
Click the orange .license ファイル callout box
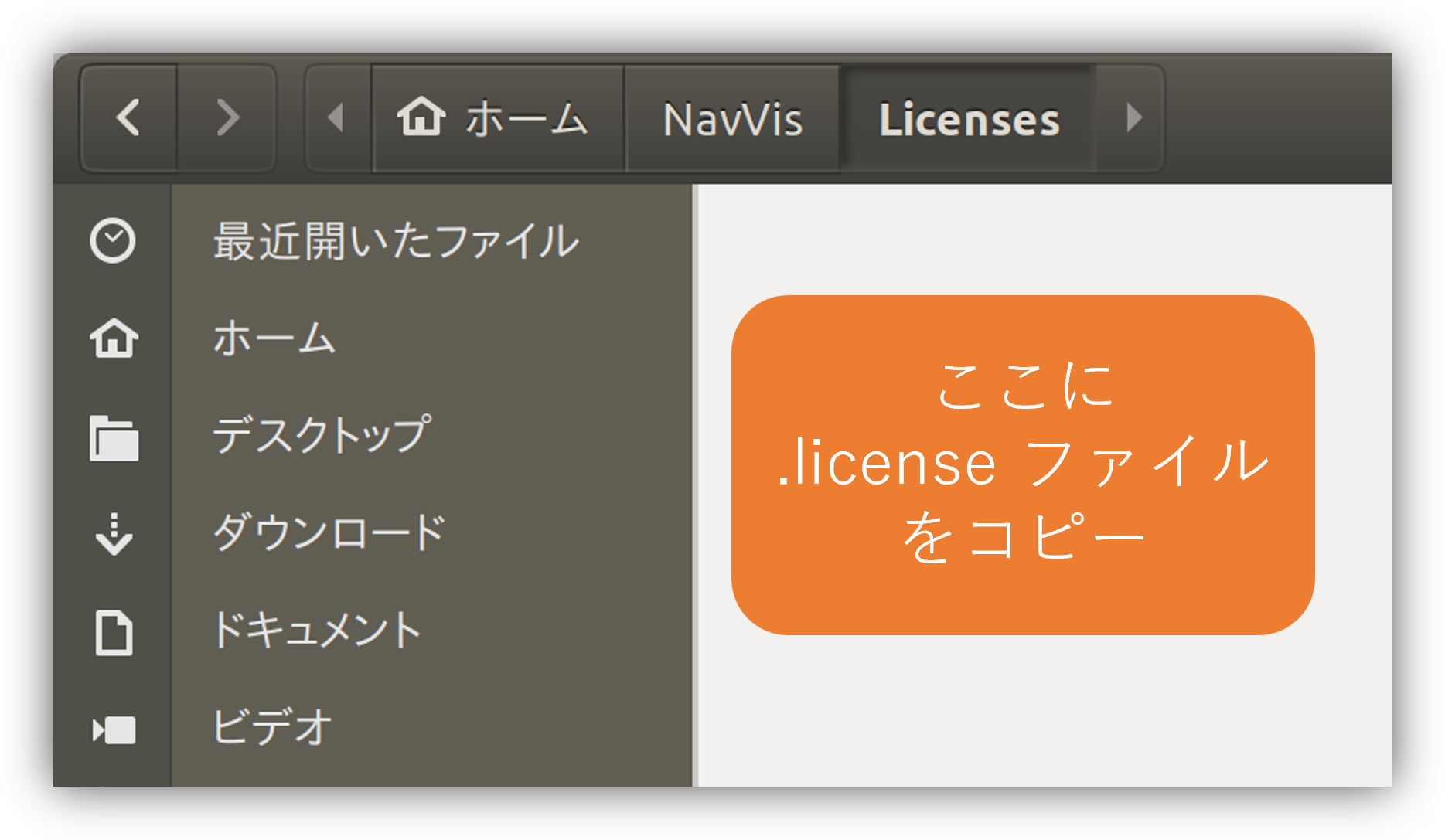1023,465
